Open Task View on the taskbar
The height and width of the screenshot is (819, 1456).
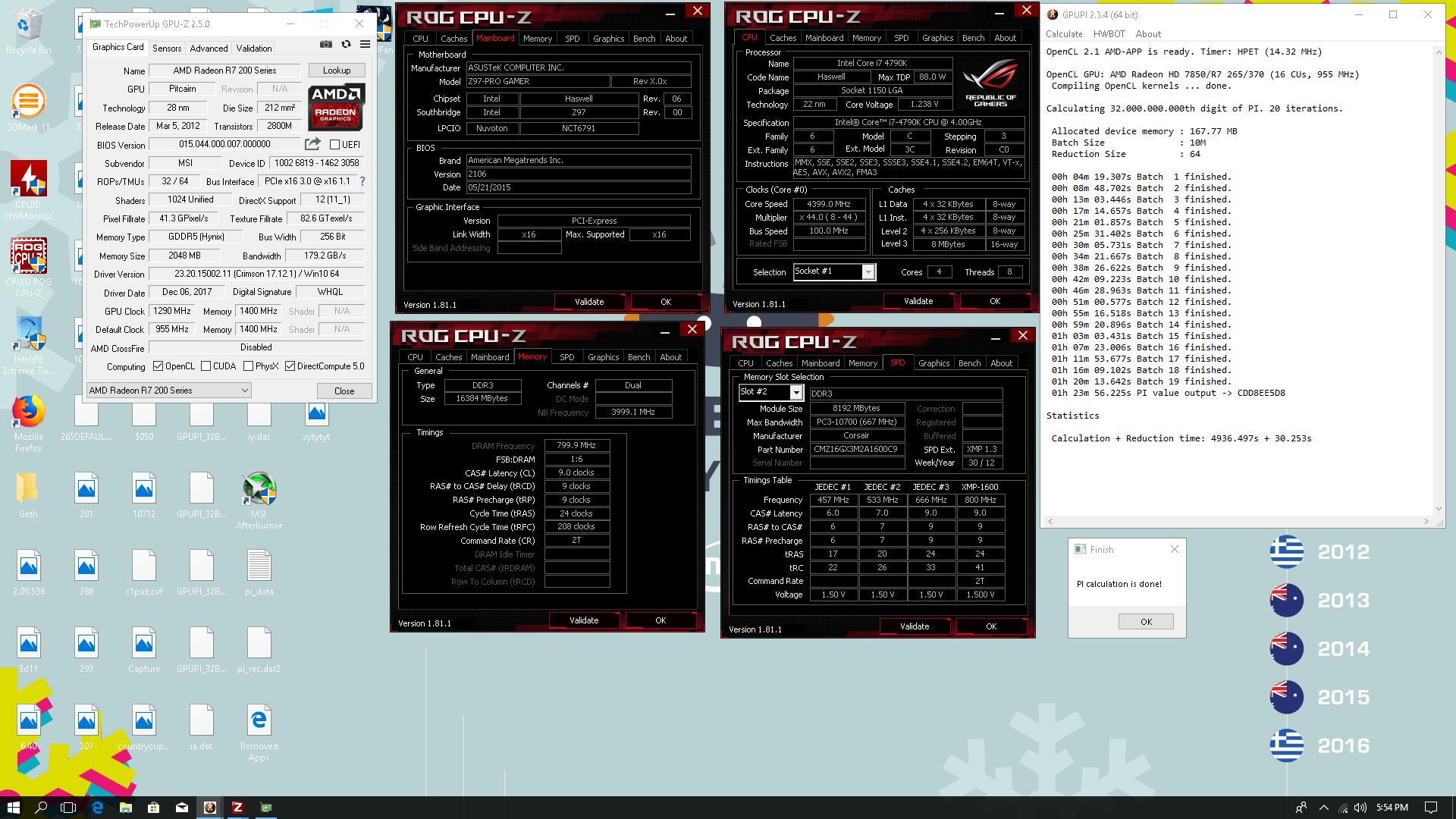(x=68, y=808)
